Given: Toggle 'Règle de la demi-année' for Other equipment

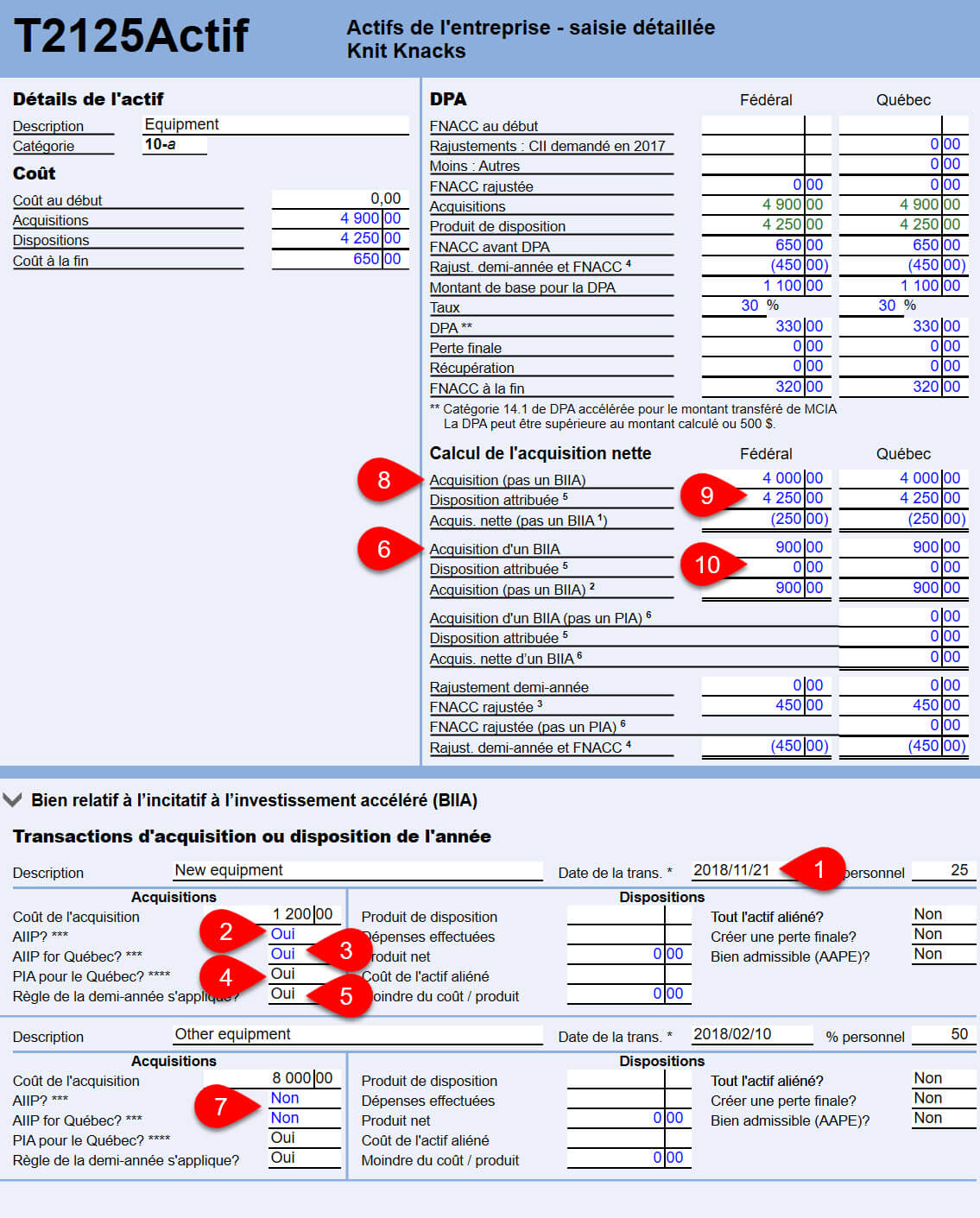Looking at the screenshot, I should coord(304,1158).
